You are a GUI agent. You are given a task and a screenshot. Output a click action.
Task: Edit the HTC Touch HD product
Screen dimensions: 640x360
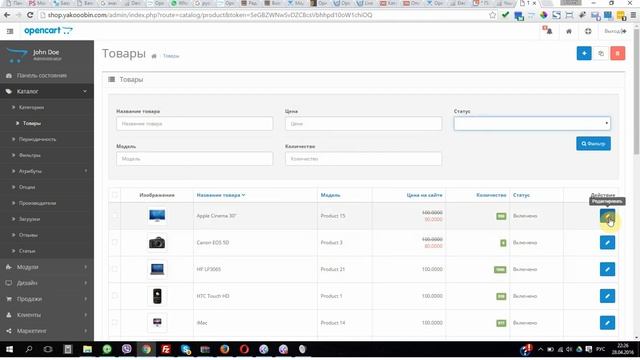[x=607, y=296]
